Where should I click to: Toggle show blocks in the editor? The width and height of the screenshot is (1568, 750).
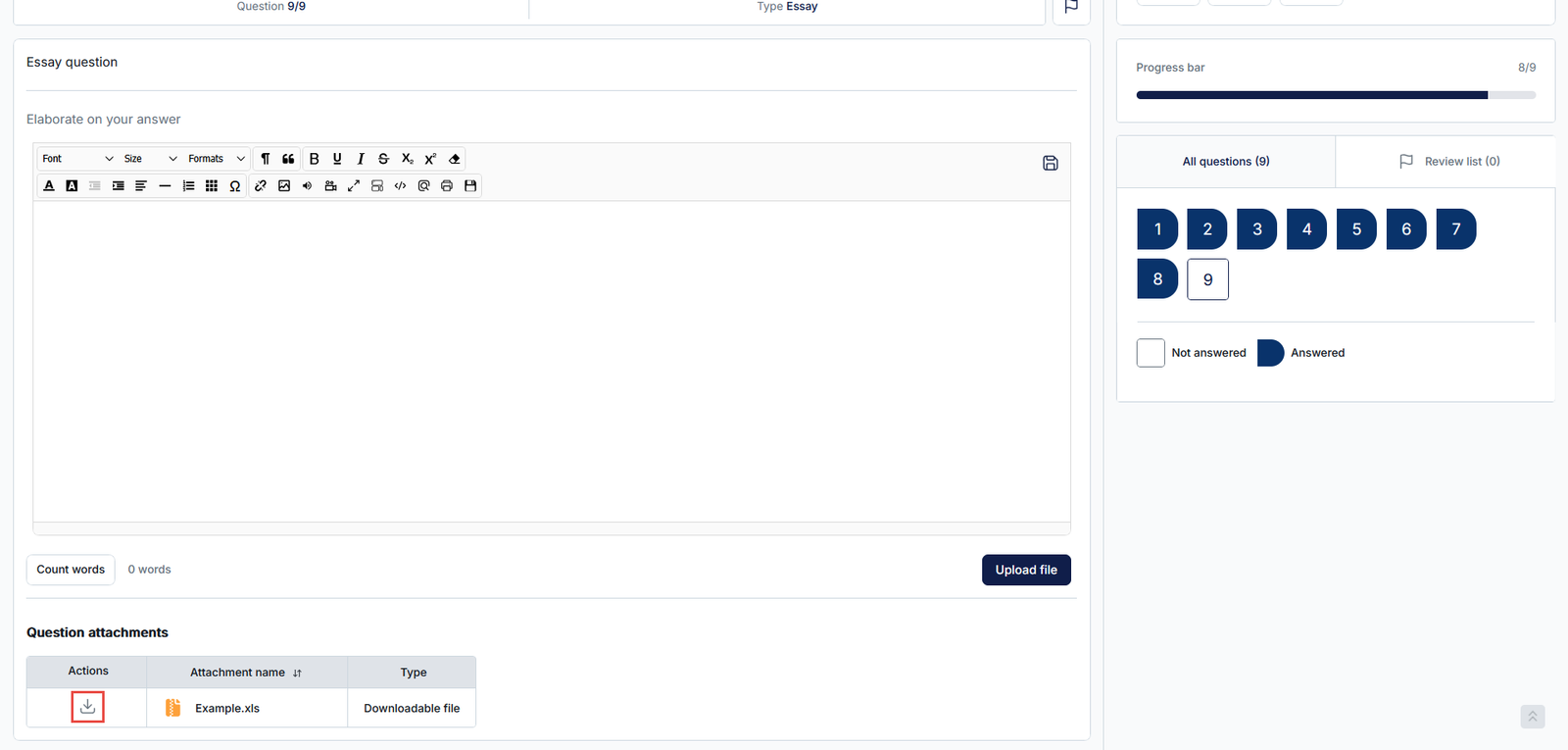377,185
